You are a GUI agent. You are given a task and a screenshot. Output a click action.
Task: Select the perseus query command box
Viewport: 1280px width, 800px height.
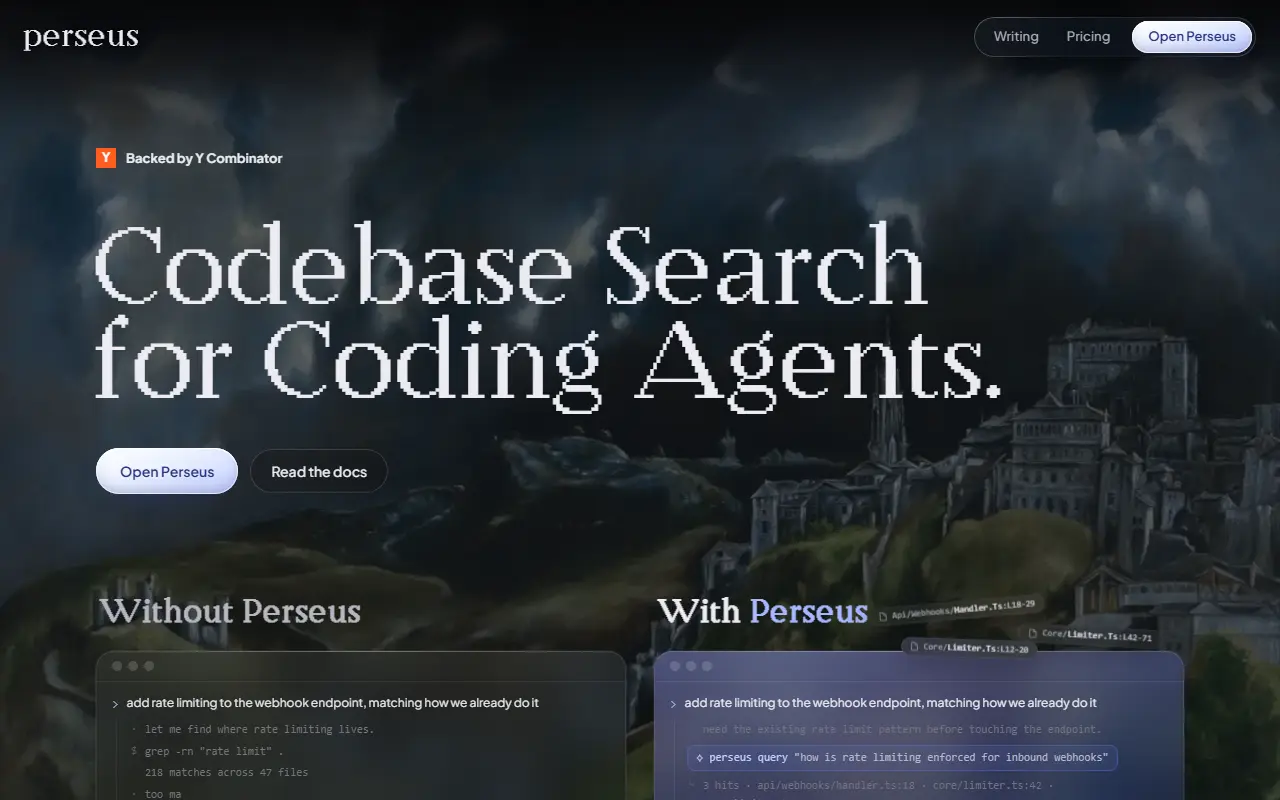tap(902, 758)
